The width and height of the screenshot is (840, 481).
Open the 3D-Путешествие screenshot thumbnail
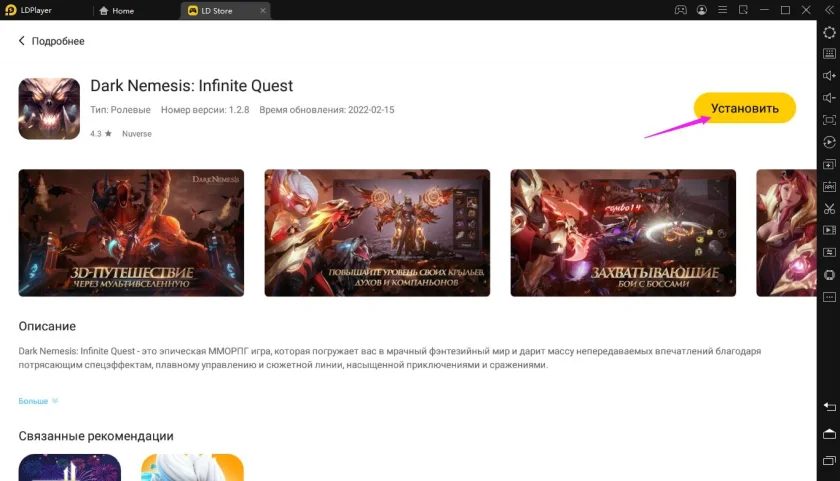click(x=131, y=233)
